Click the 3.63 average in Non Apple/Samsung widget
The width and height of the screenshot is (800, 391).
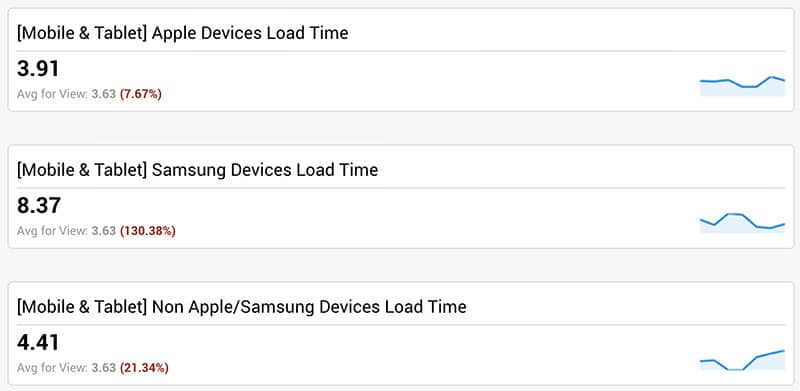pos(104,368)
